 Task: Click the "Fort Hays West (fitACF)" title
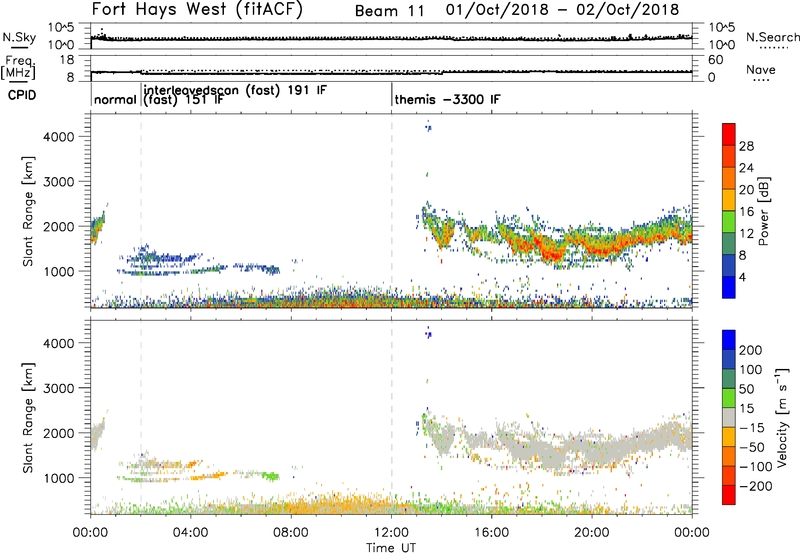click(x=197, y=10)
